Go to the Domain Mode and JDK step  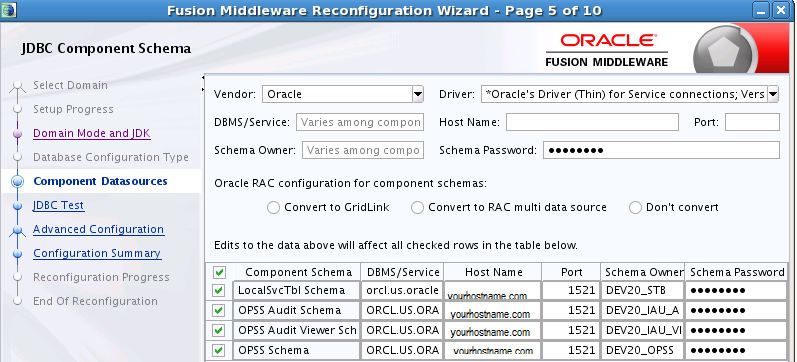coord(92,133)
